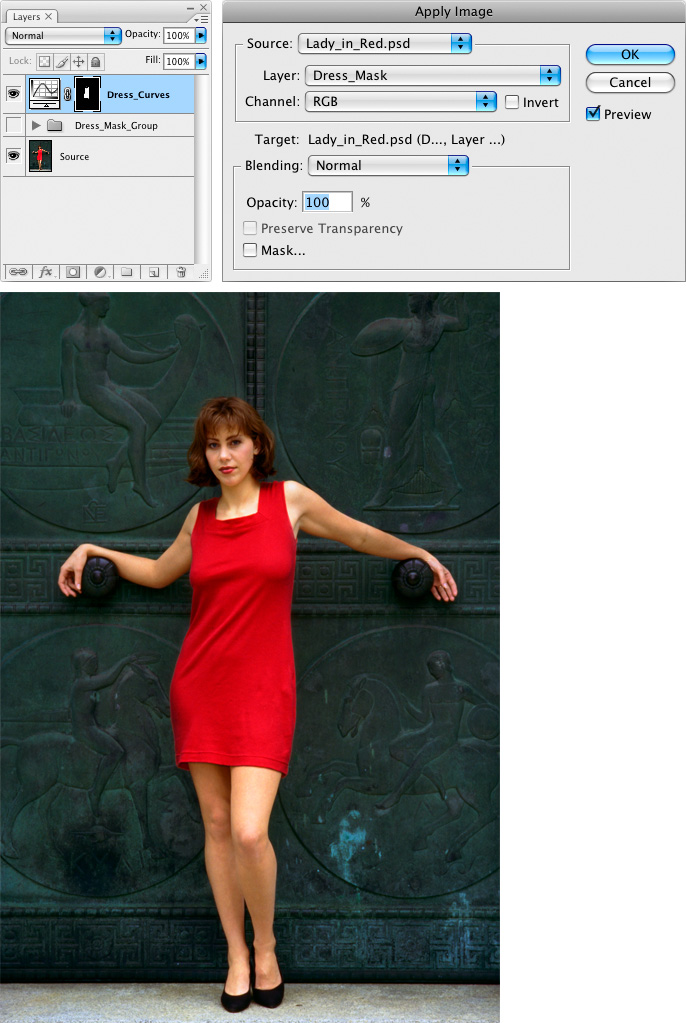Show the Dress_Mask_Group layer group
Image resolution: width=686 pixels, height=1023 pixels.
pos(14,125)
